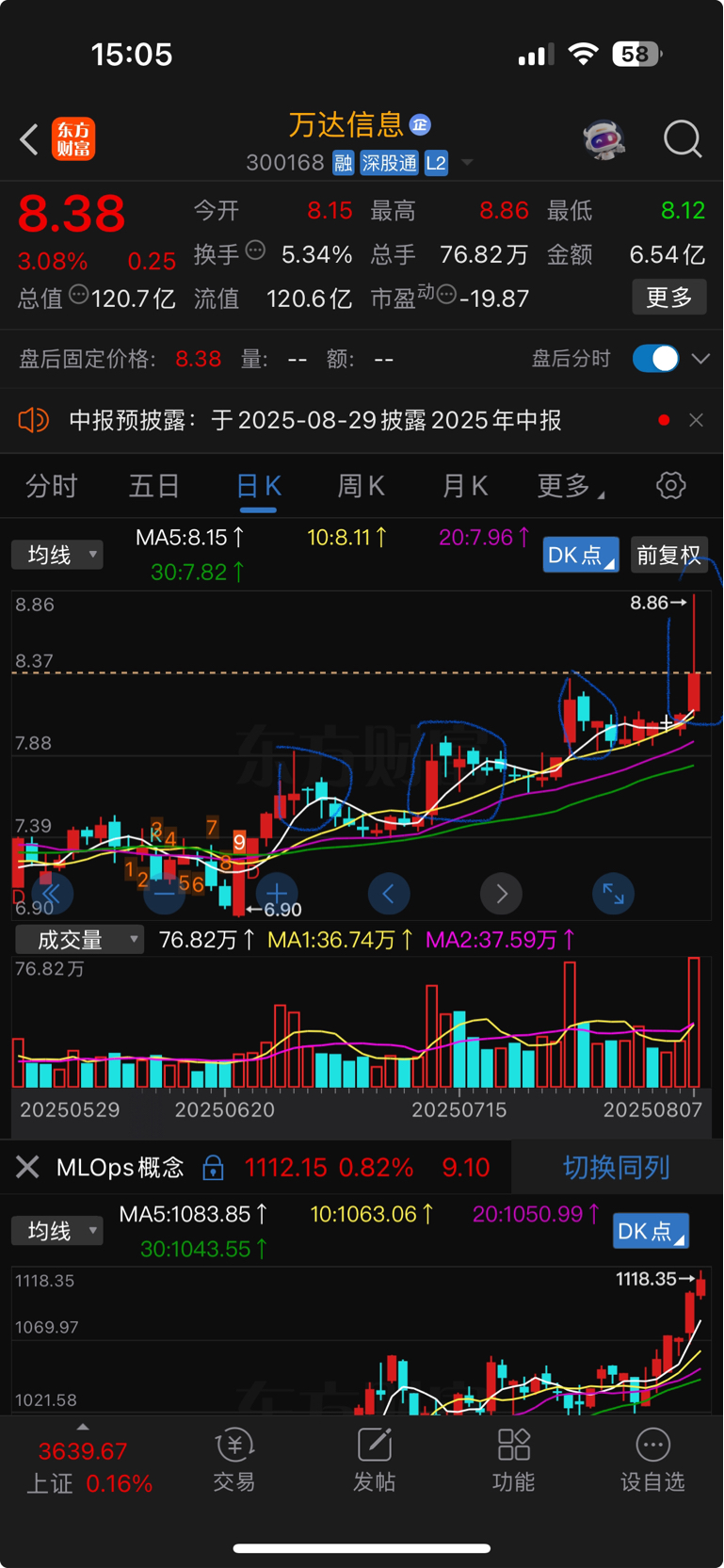This screenshot has height=1568, width=724.
Task: Tap the MA5:8.15 indicator value
Action: coord(190,538)
